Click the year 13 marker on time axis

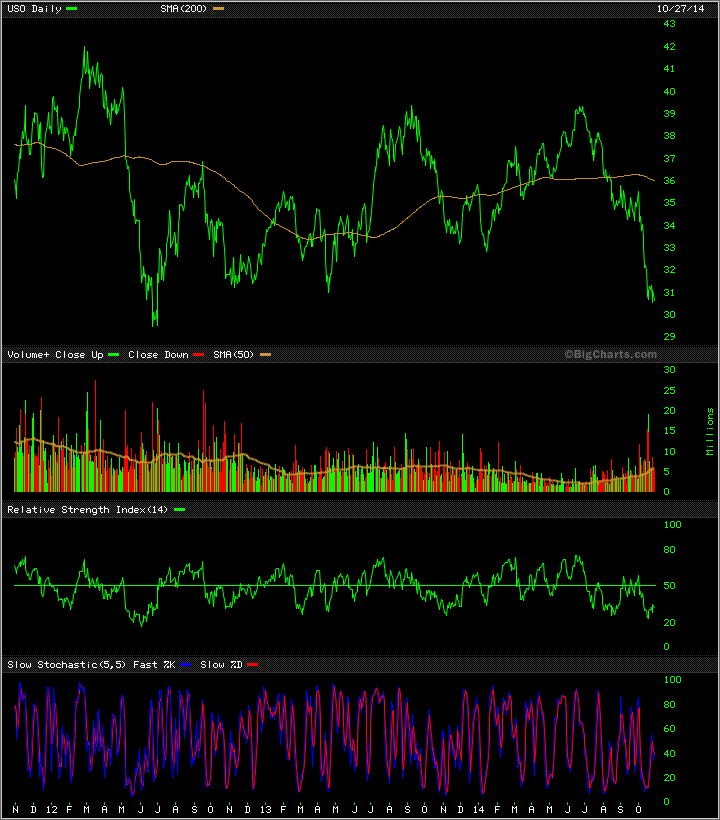click(x=265, y=808)
